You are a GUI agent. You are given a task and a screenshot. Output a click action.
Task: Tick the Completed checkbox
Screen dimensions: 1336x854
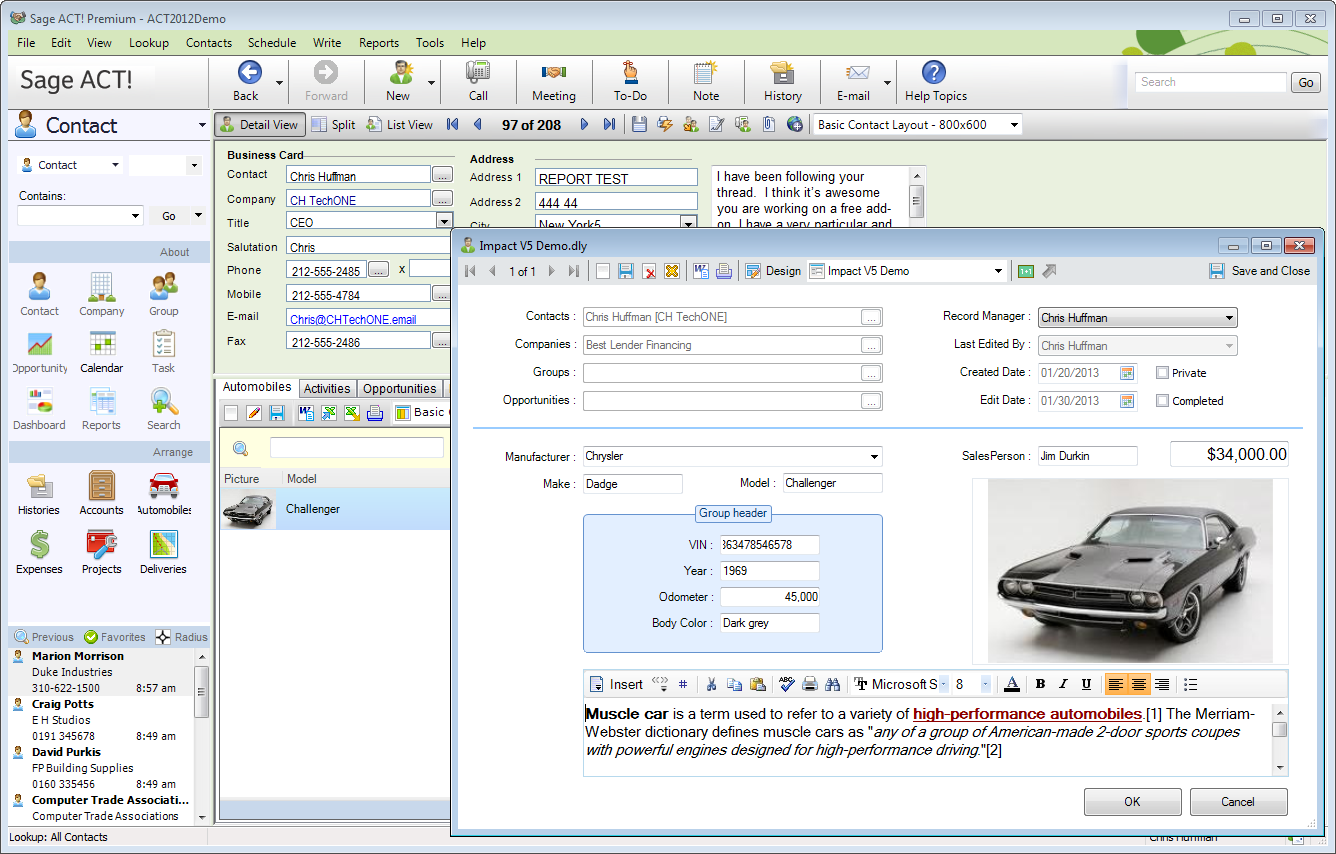point(1162,400)
